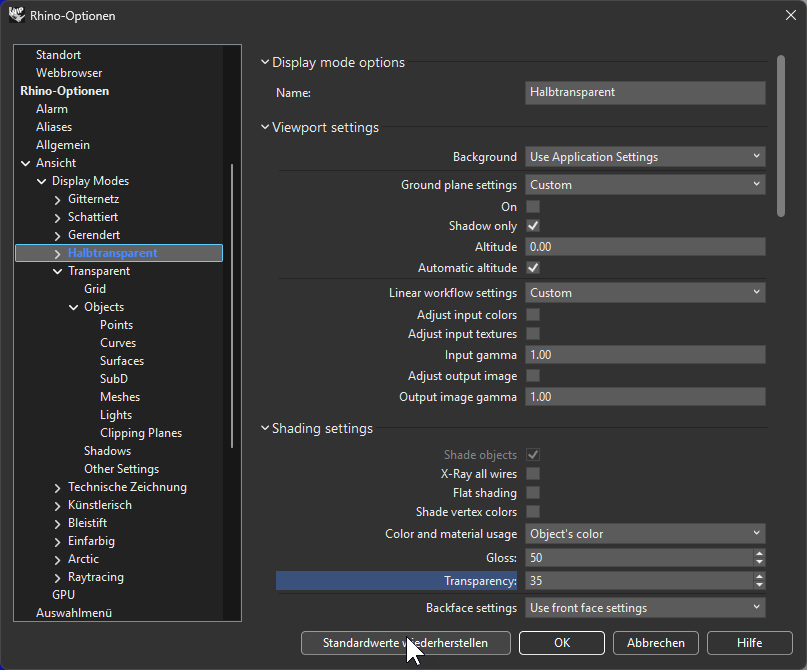Select Points under Objects
Image resolution: width=807 pixels, height=670 pixels.
116,325
